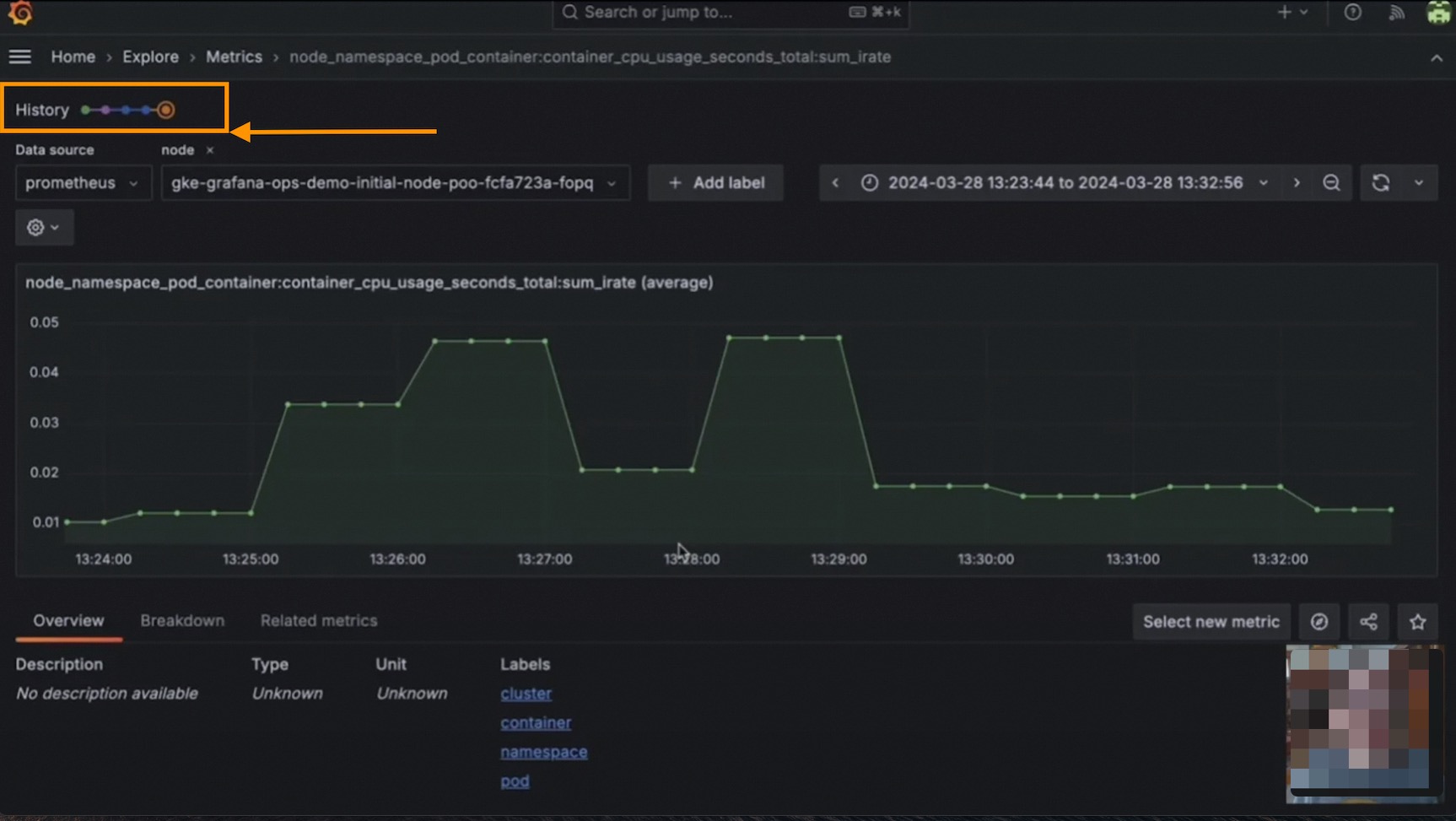Open the news feed RSS icon

pyautogui.click(x=1397, y=12)
